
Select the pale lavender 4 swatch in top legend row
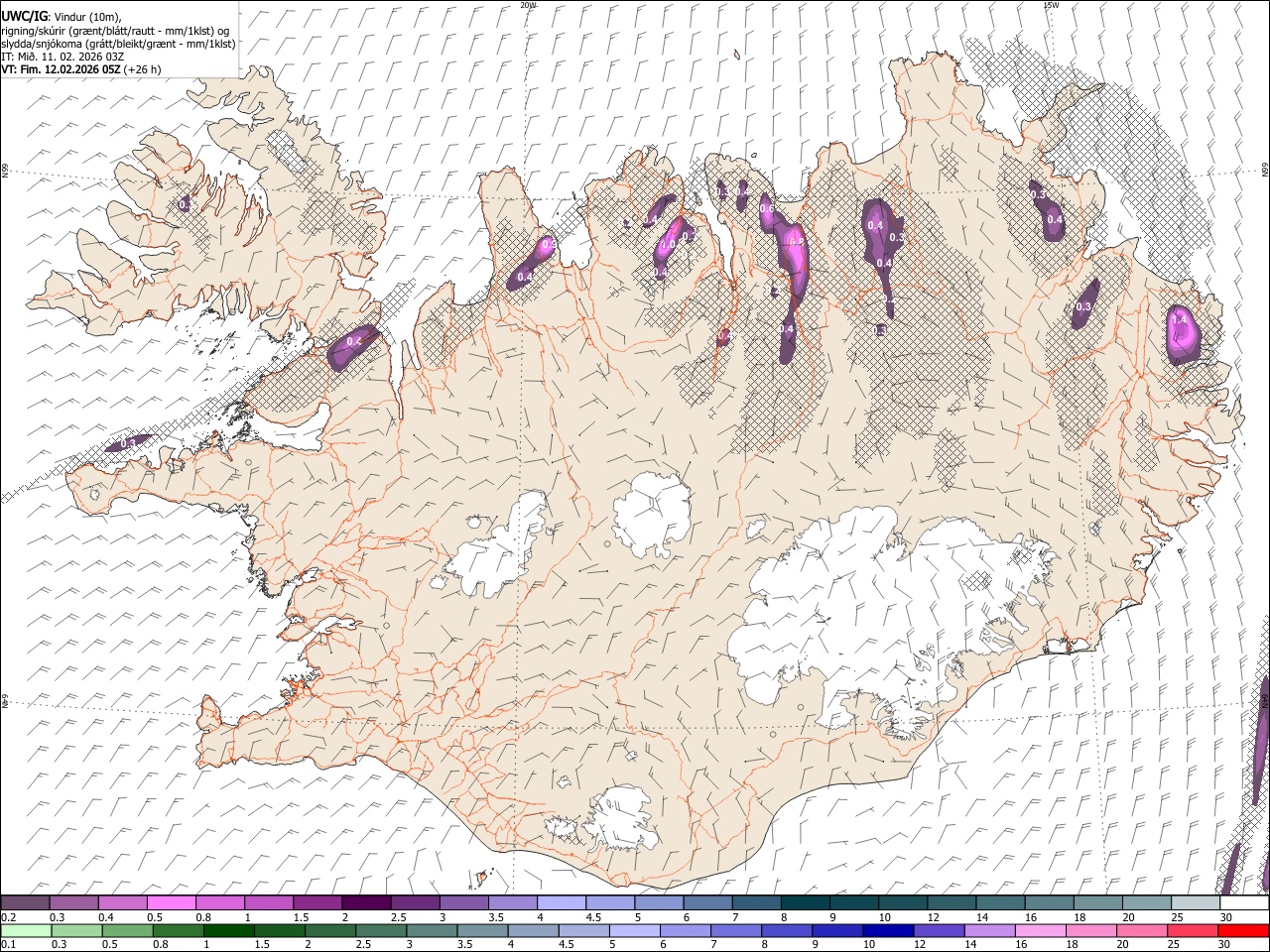coord(560,903)
